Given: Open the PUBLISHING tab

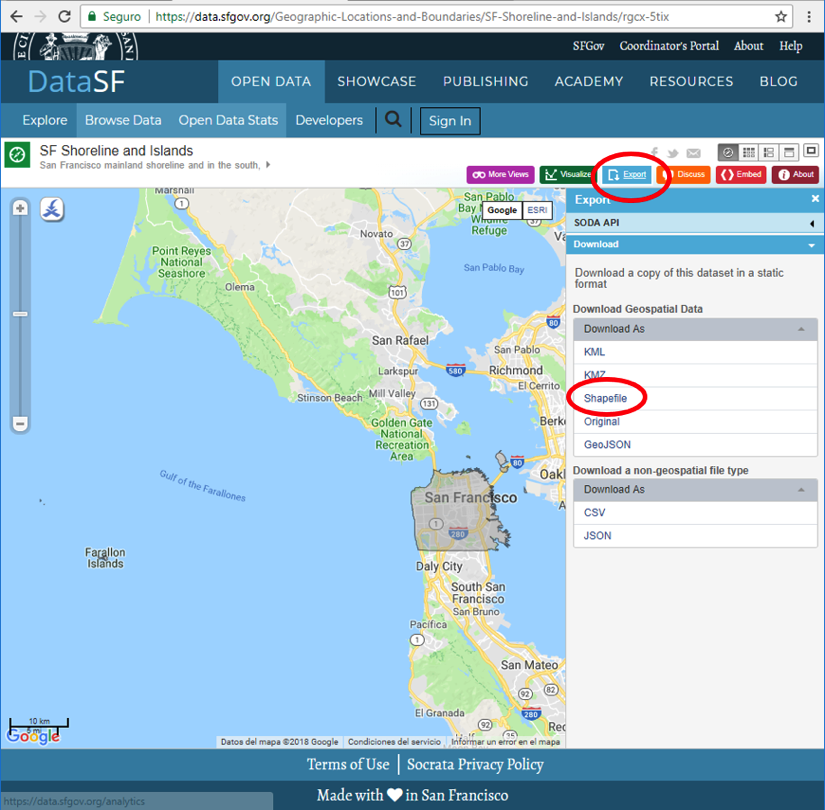Looking at the screenshot, I should [486, 82].
